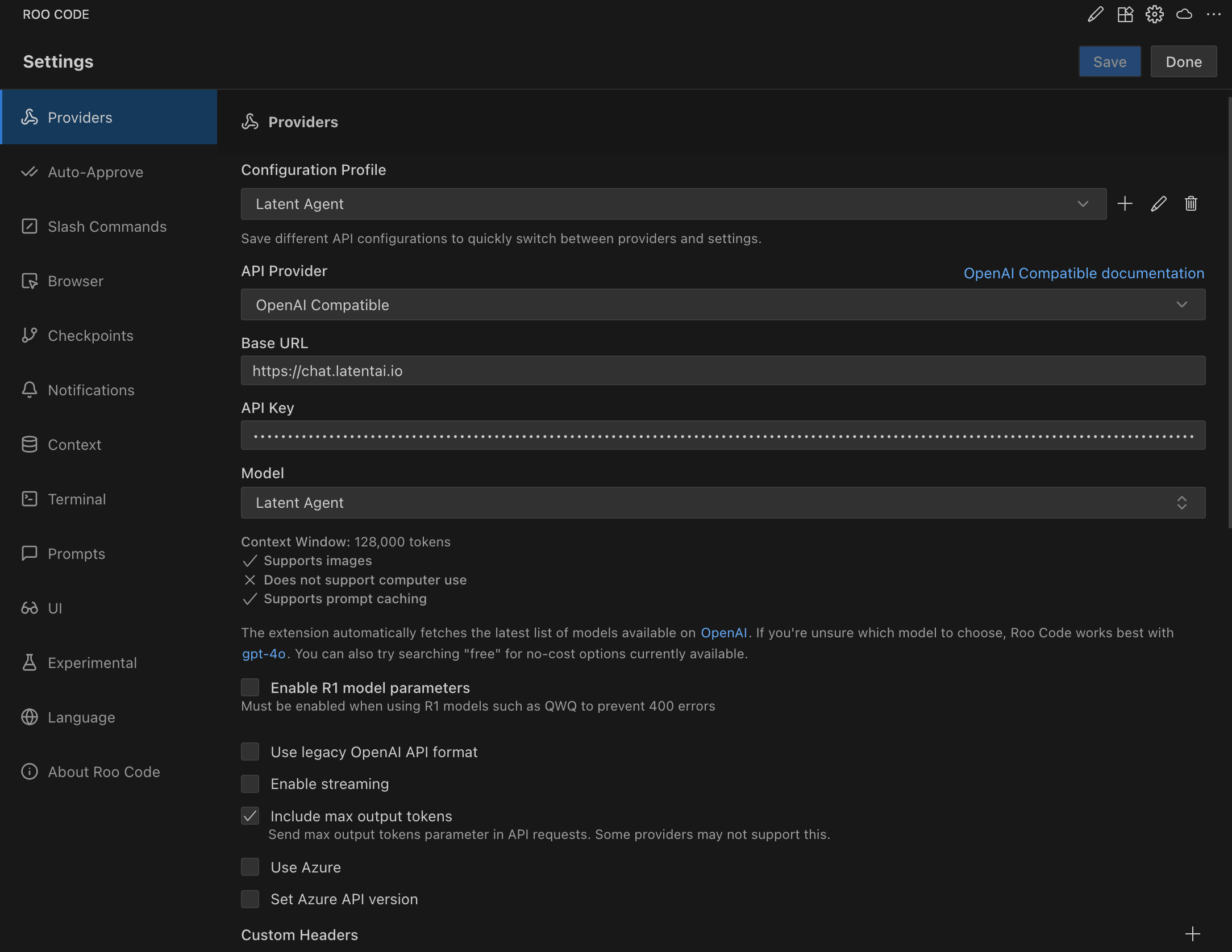Select the Checkpoints sidebar item

pyautogui.click(x=90, y=335)
